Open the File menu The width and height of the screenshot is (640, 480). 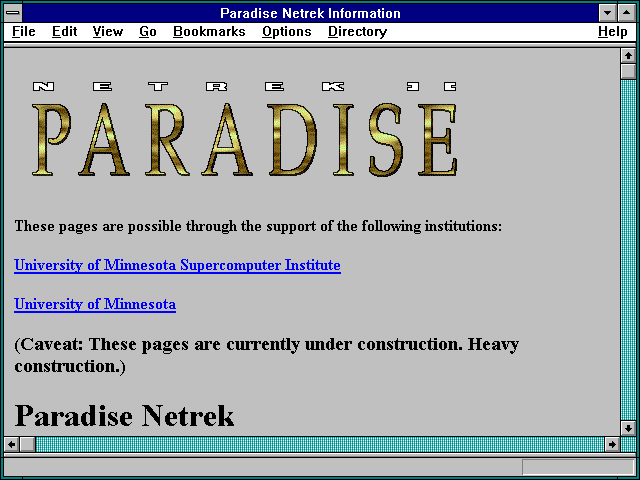(24, 32)
